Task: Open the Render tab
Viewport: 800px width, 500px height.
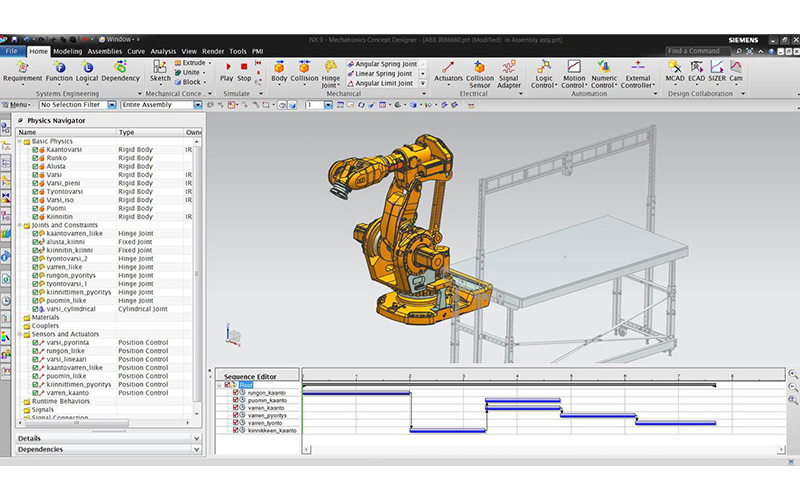Action: click(213, 51)
